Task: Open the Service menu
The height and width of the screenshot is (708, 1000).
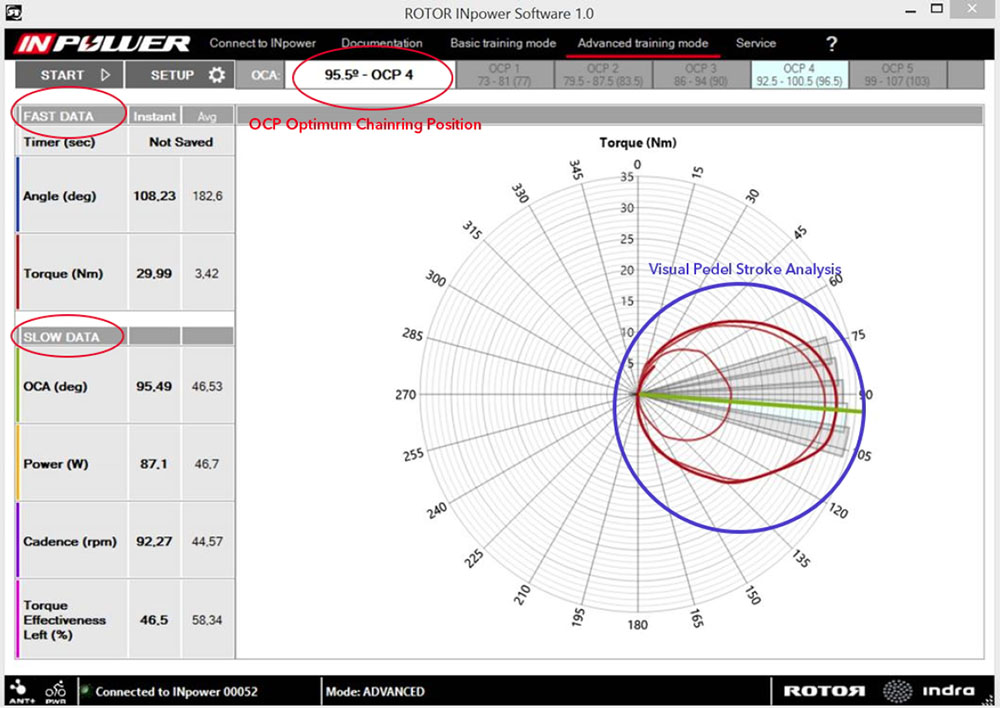Action: (755, 43)
